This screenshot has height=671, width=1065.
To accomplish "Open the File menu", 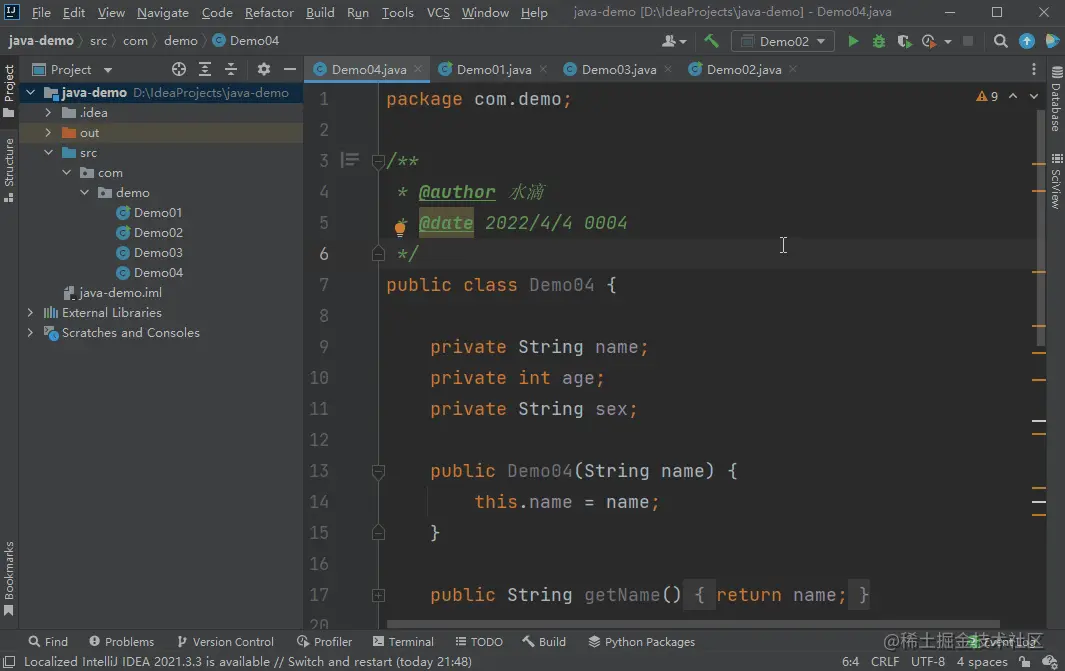I will [41, 12].
